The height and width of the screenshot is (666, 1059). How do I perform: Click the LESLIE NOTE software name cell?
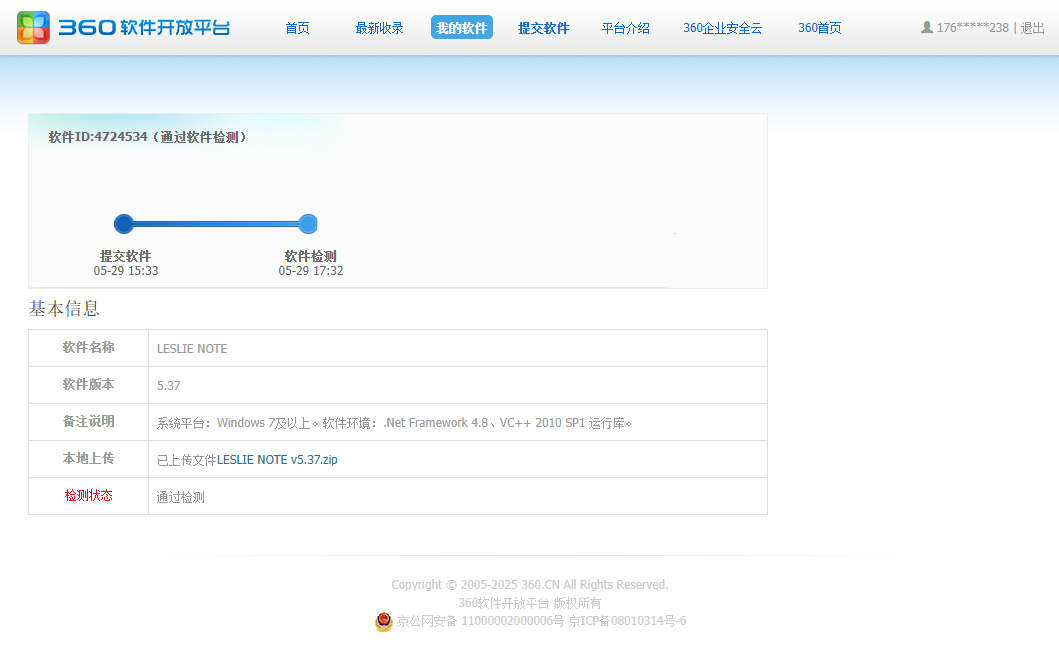pos(458,349)
